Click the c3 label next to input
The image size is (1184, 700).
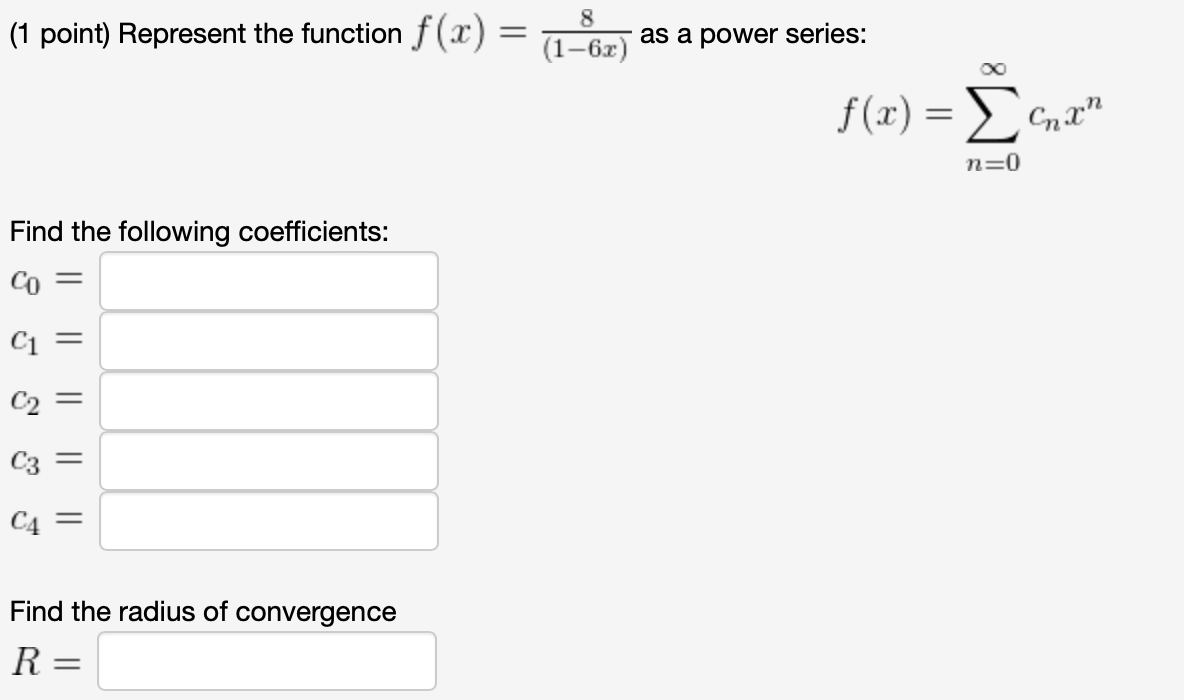click(45, 461)
